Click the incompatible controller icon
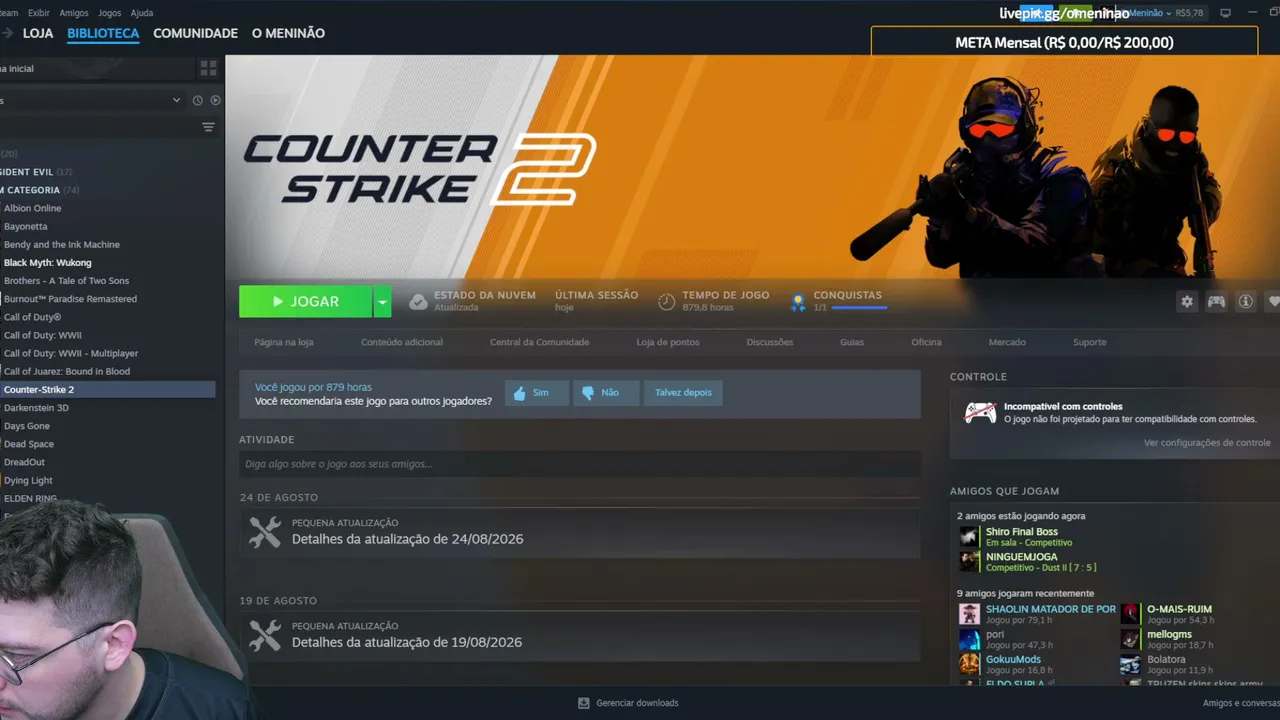 (980, 413)
